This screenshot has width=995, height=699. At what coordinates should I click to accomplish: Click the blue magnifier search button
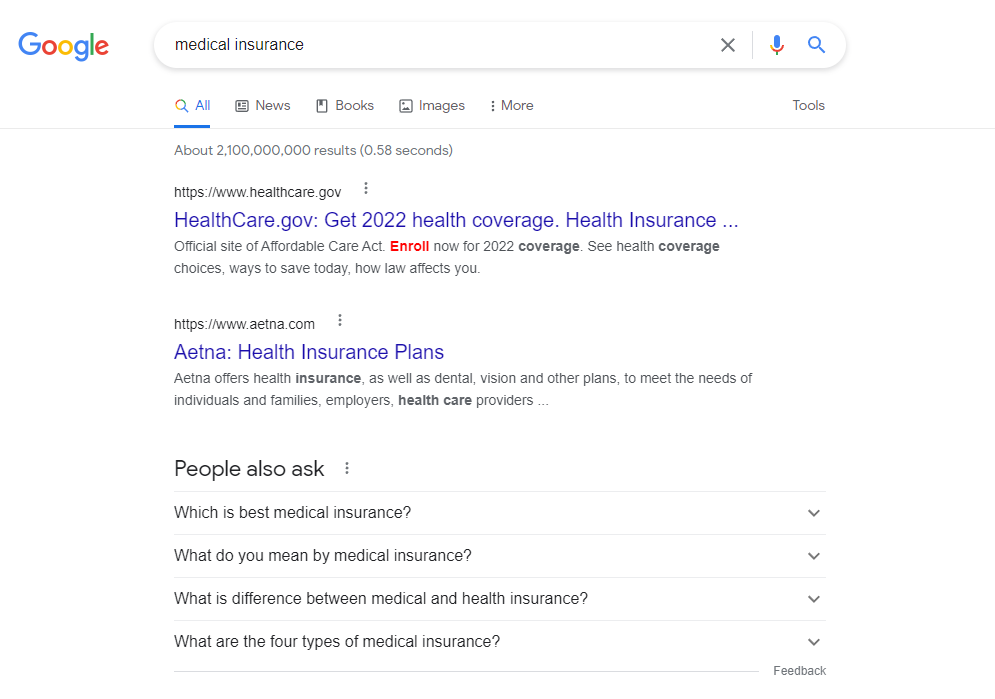(x=816, y=44)
